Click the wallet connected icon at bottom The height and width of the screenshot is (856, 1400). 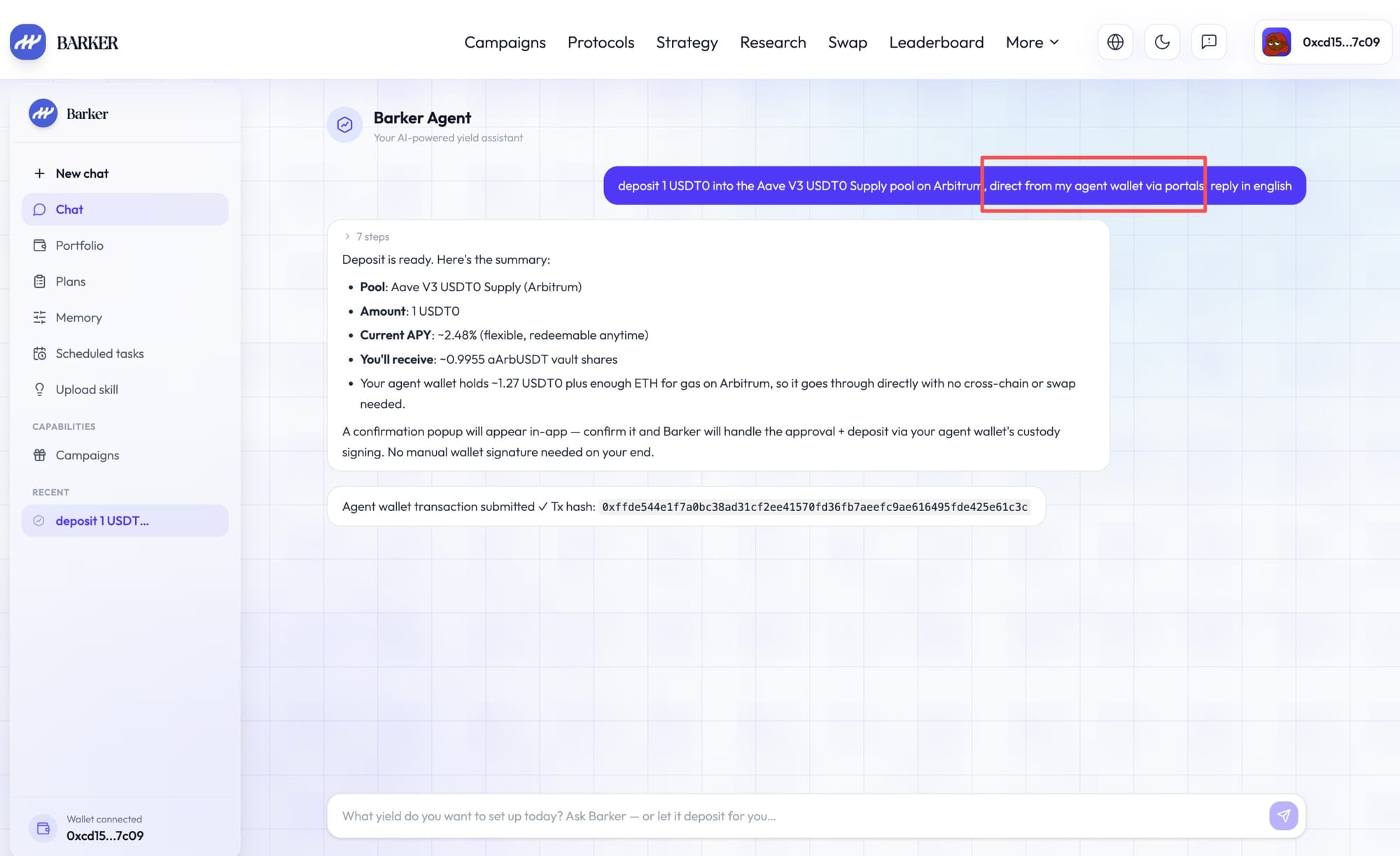43,828
